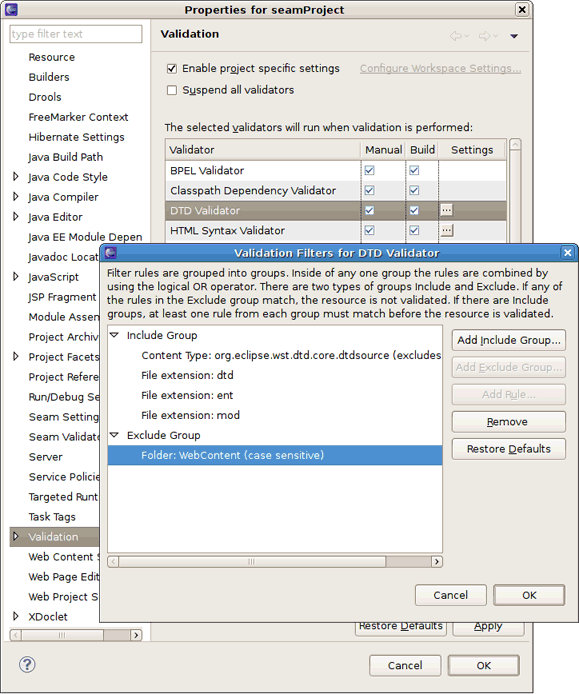Toggle Manual checkbox for BPEL Validator
Screen dimensions: 579x694
(370, 170)
